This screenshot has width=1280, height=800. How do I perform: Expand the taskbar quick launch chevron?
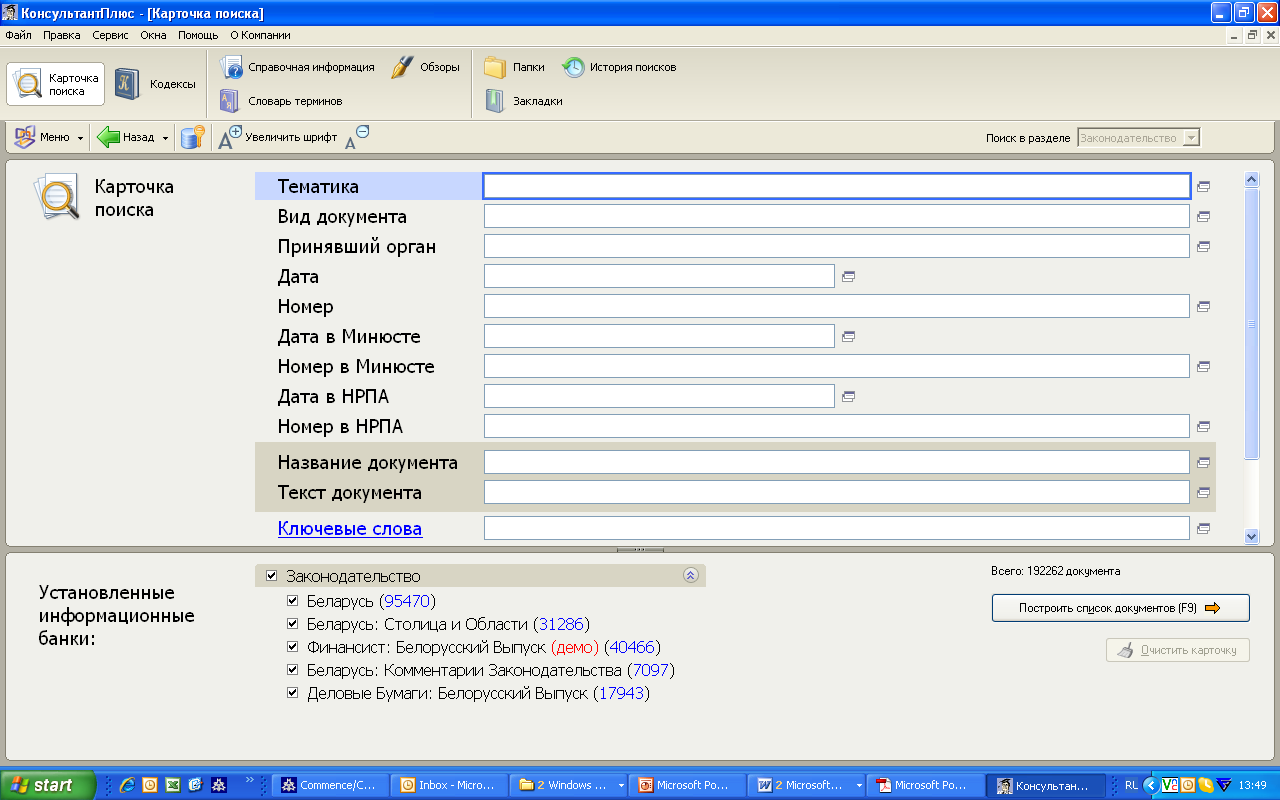[249, 780]
